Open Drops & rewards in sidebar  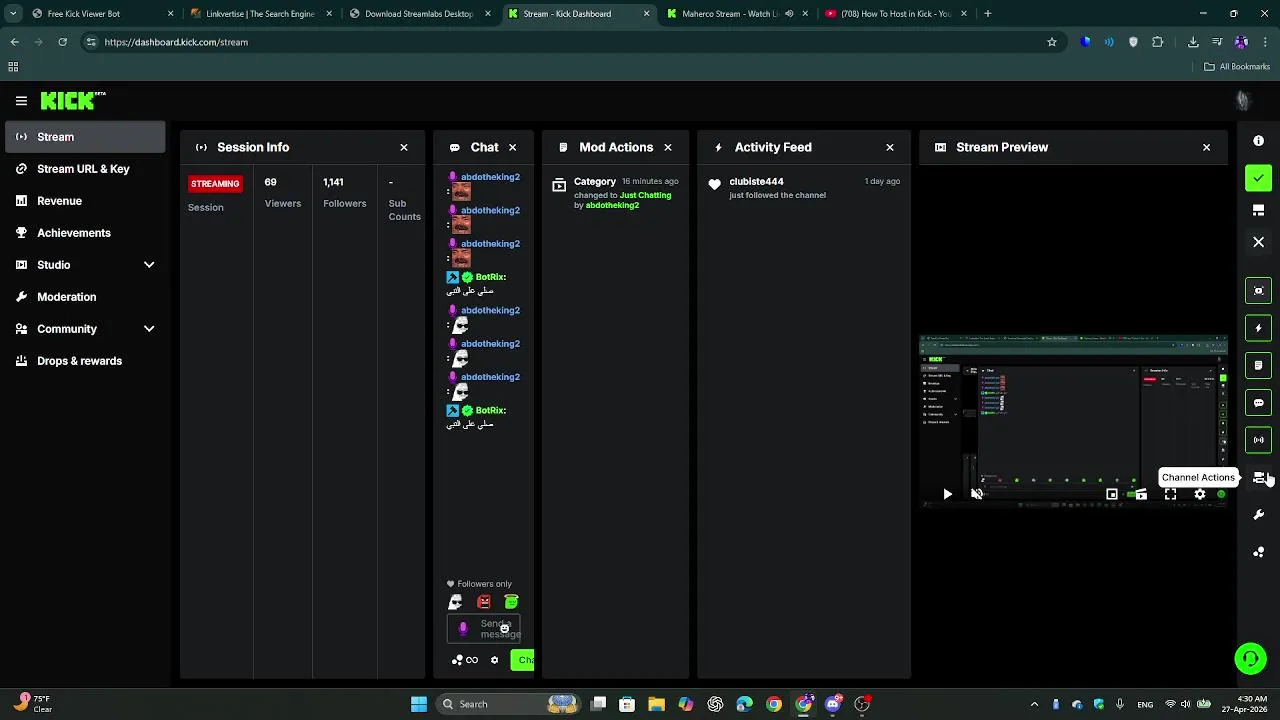pos(85,361)
